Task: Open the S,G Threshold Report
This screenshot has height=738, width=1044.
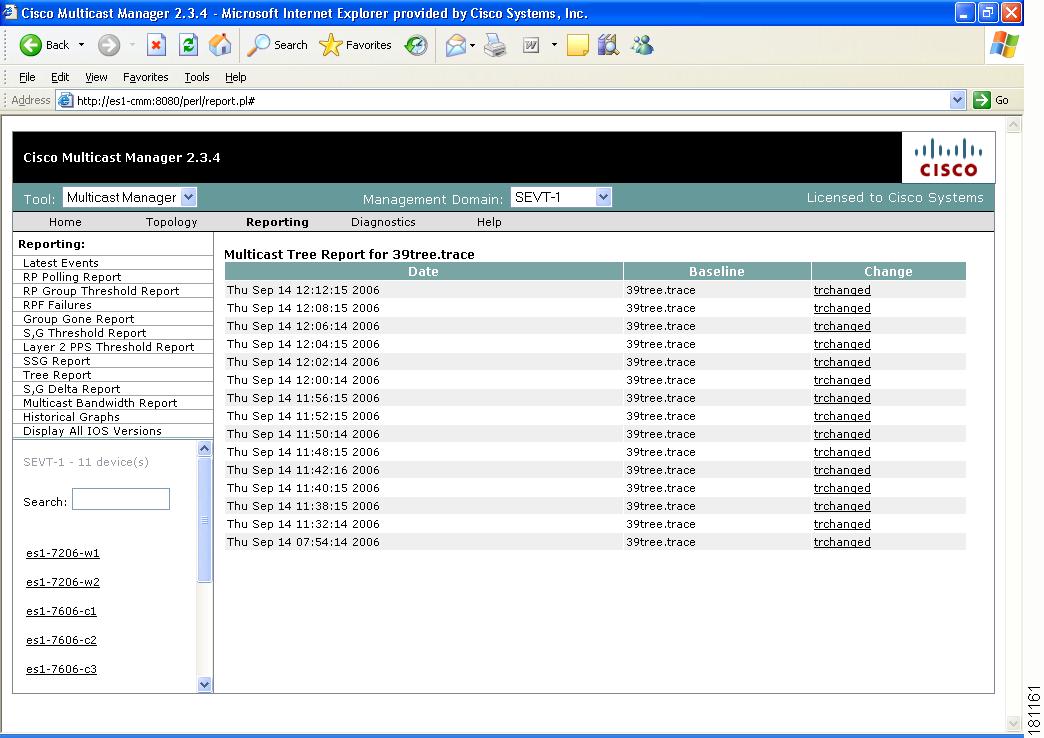Action: 85,333
